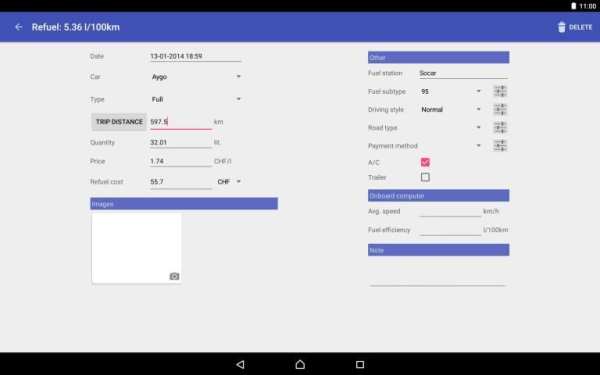
Task: Click the Delete trash icon
Action: click(561, 27)
